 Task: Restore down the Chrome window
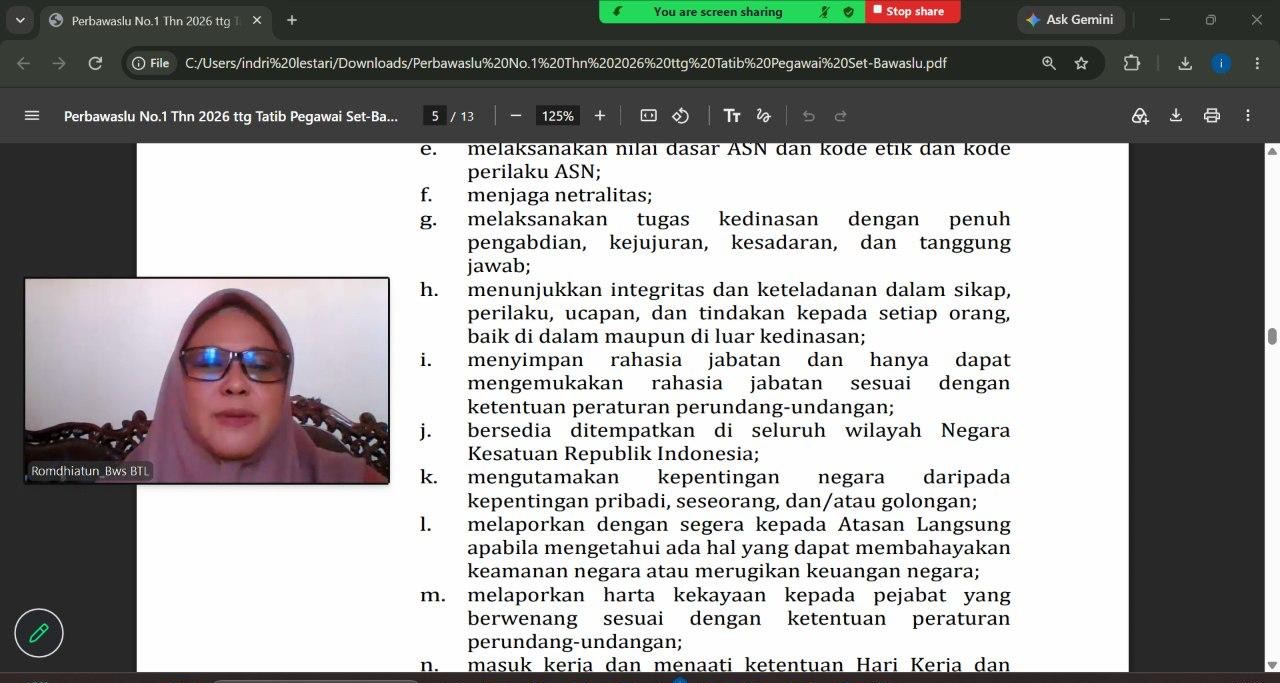[x=1211, y=20]
